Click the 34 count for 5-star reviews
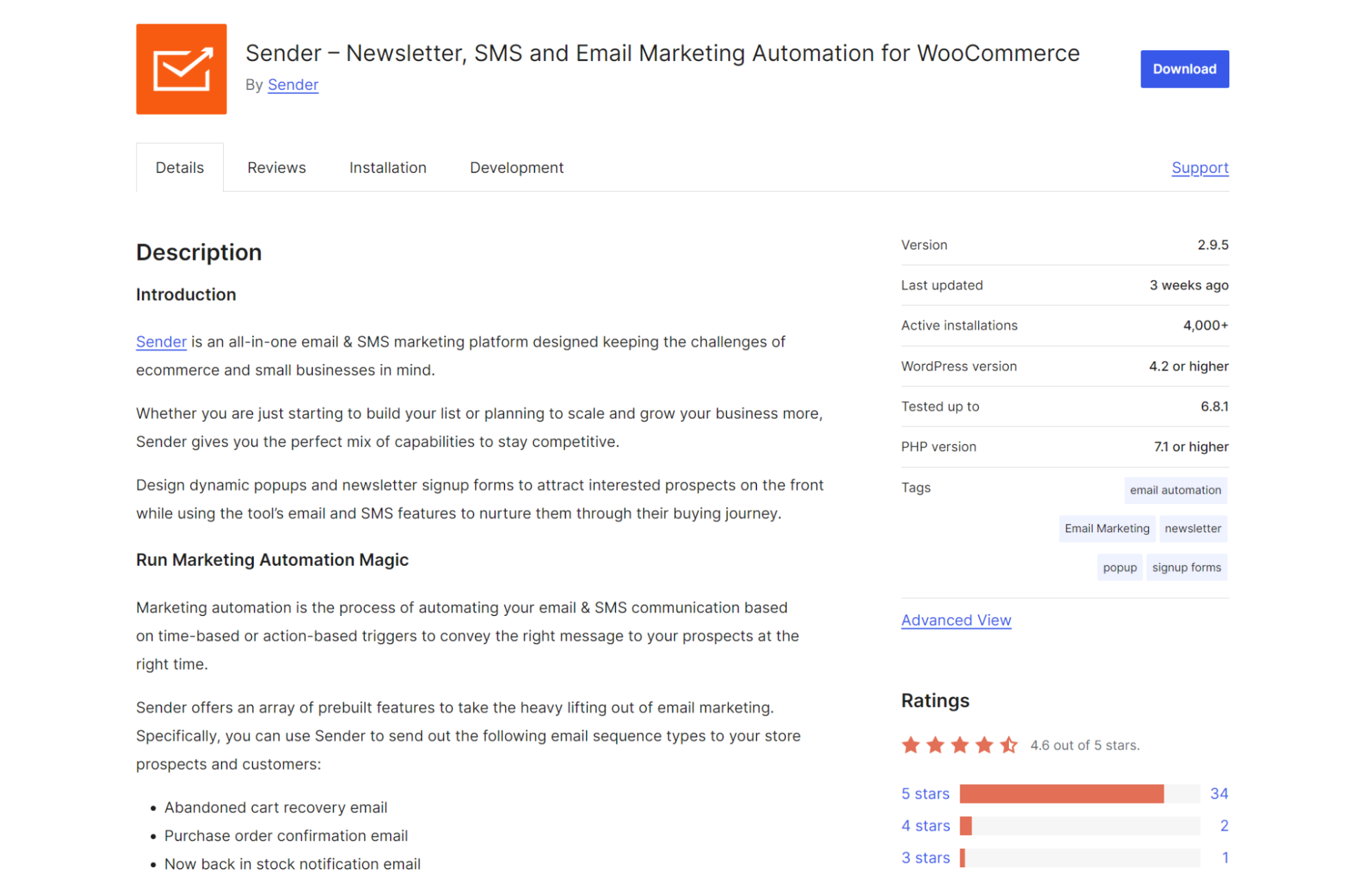This screenshot has width=1372, height=879. tap(1219, 794)
